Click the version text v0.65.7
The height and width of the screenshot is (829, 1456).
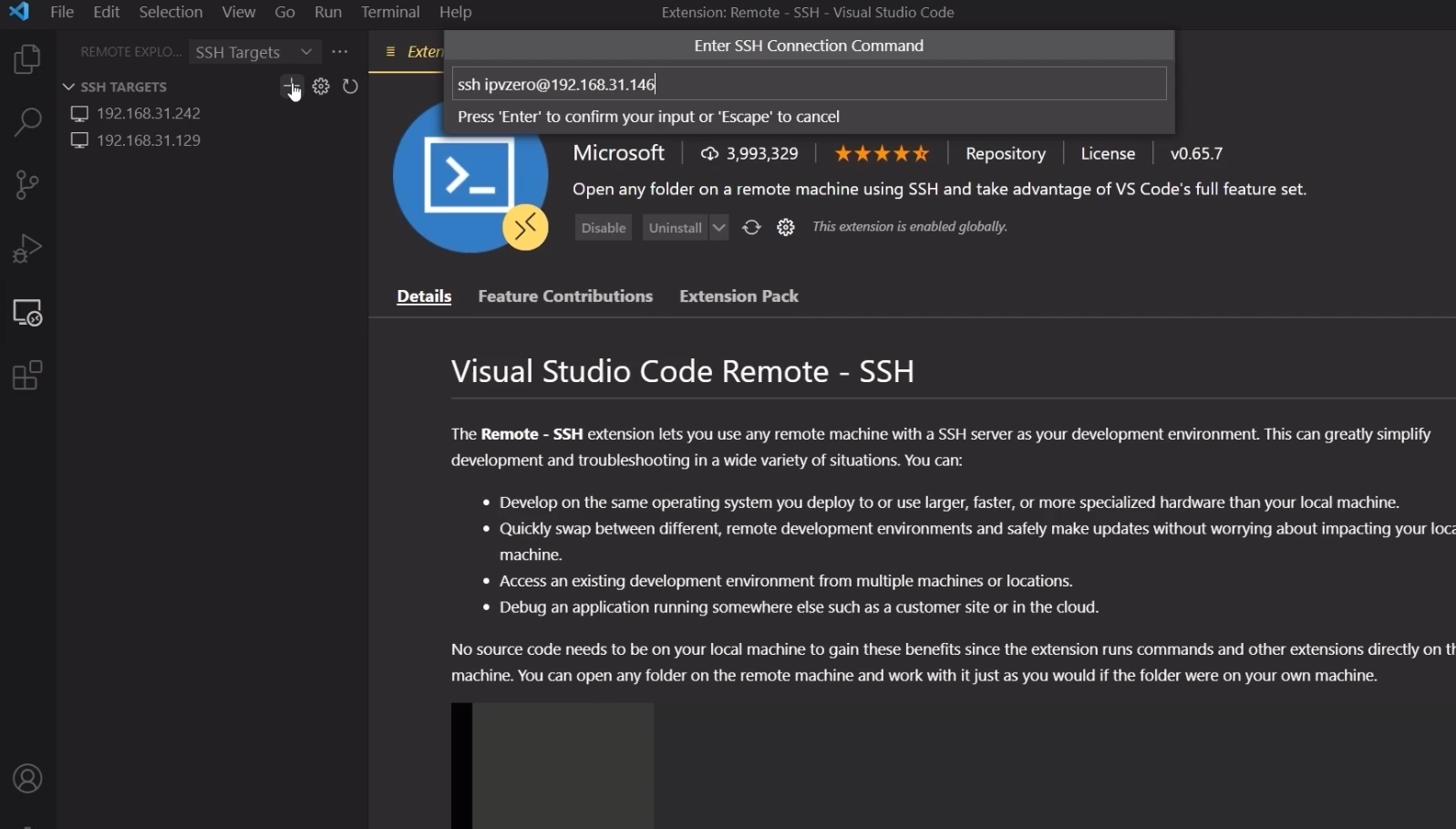[x=1196, y=153]
